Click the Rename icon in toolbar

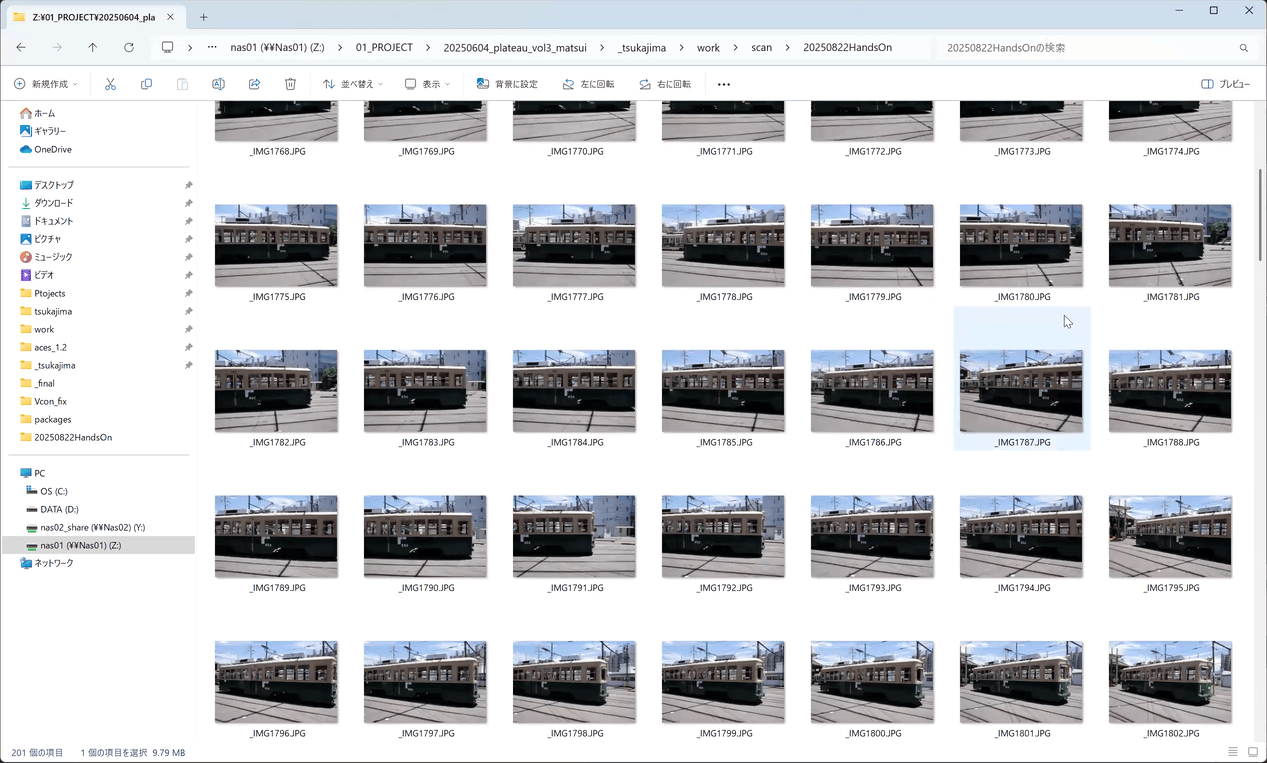218,84
